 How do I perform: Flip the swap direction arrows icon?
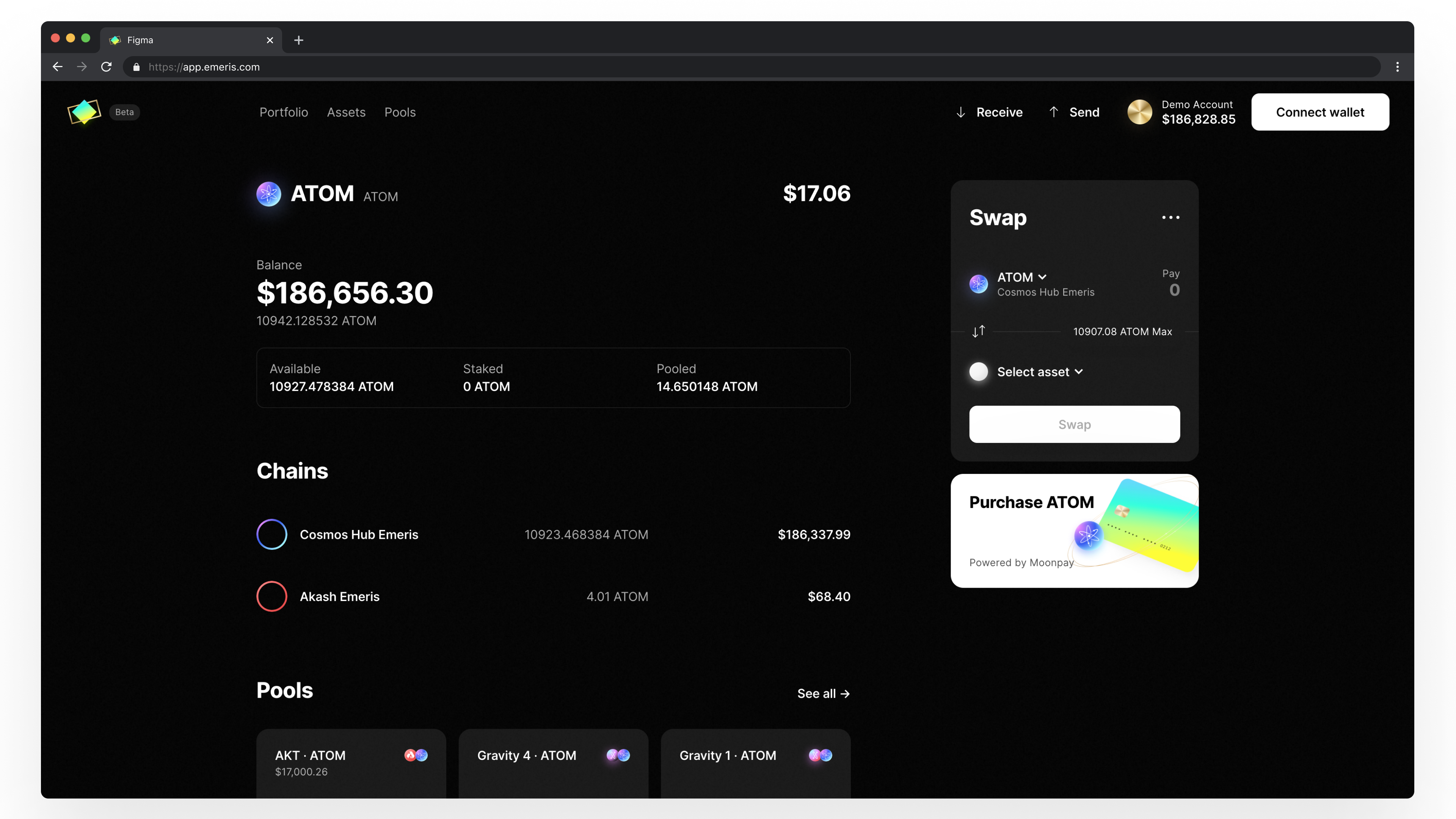978,331
